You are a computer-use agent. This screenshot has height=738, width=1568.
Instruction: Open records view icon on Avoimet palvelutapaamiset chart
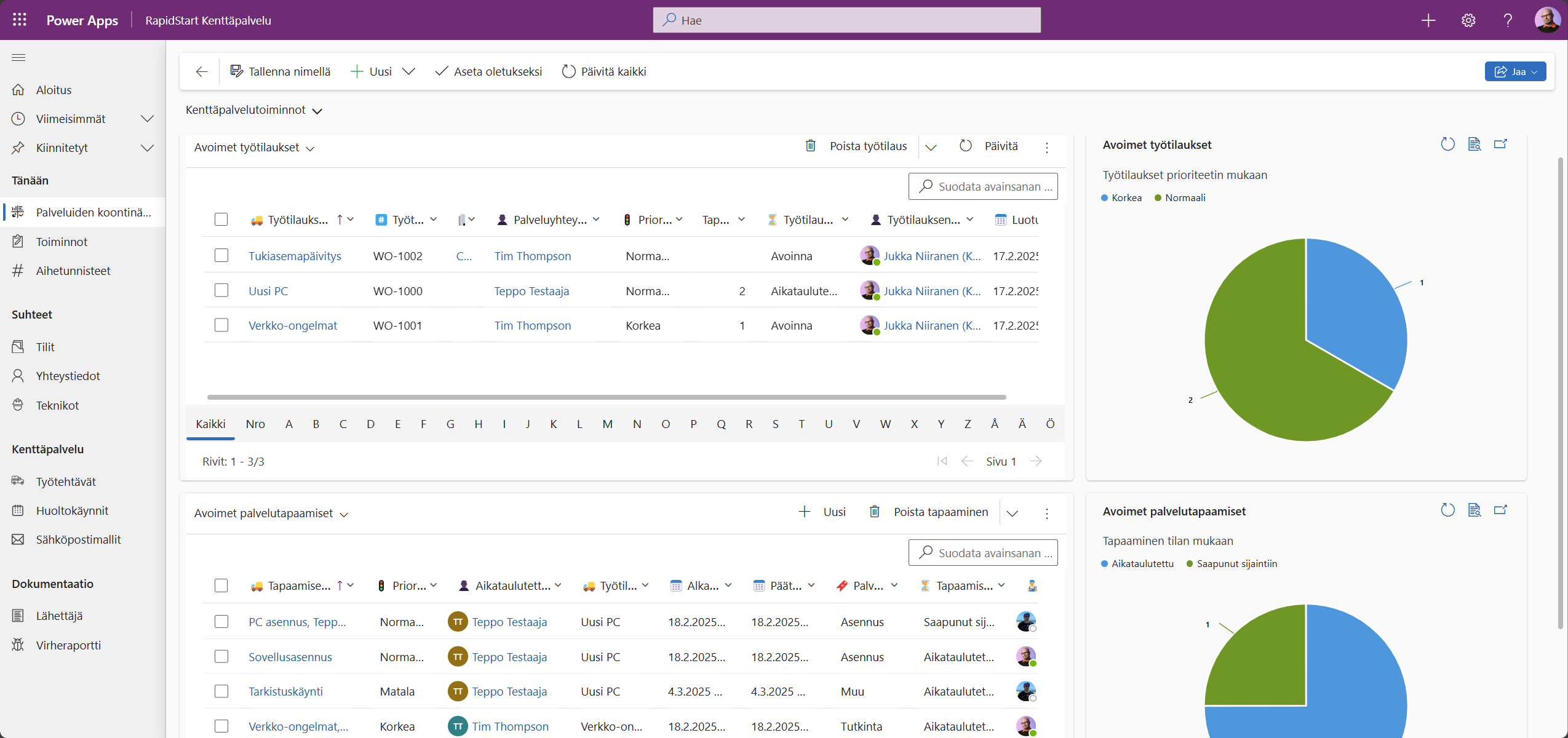1474,510
